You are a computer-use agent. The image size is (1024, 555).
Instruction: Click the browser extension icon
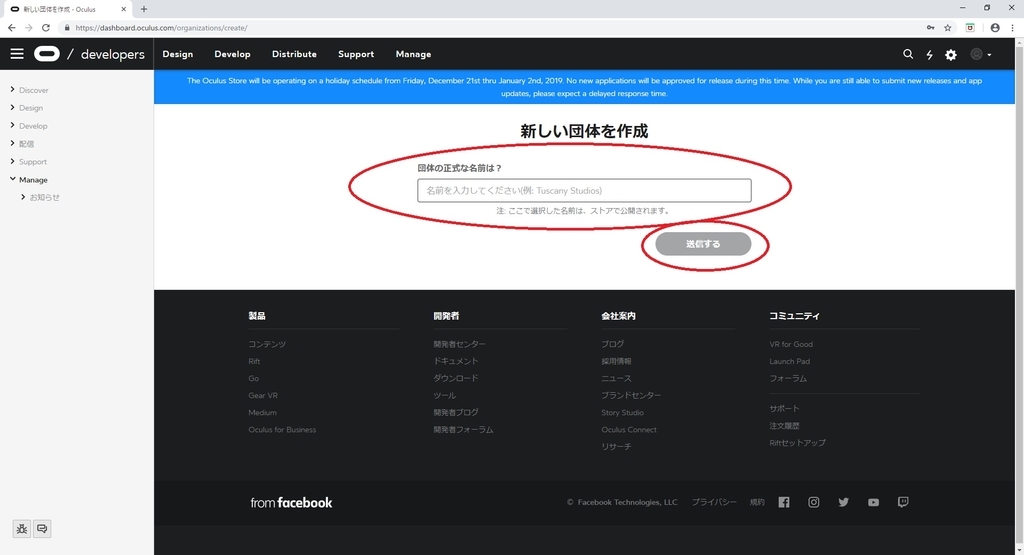(x=970, y=27)
